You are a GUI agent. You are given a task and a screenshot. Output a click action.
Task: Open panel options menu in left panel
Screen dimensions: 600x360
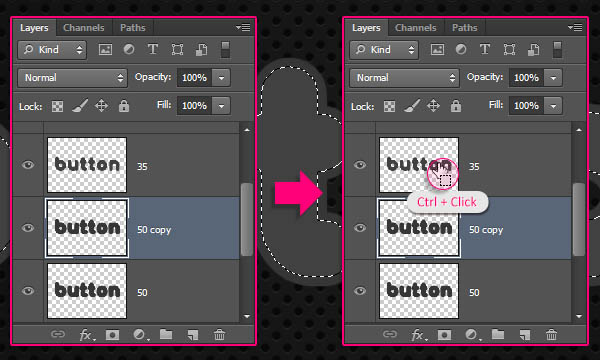(243, 28)
